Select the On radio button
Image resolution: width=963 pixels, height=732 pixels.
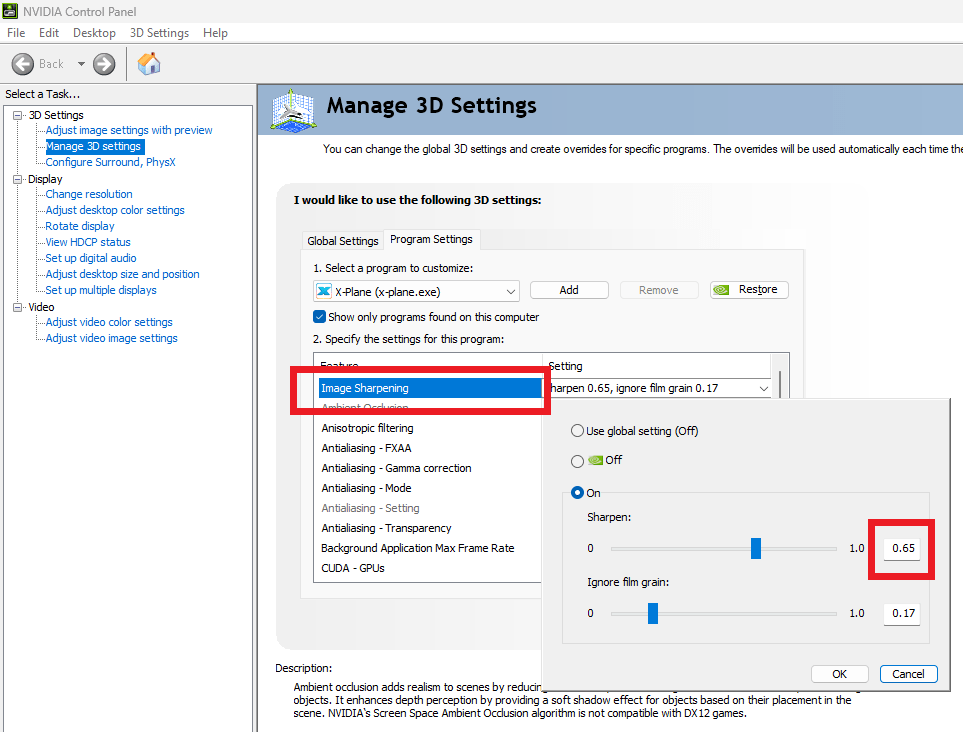click(x=577, y=493)
